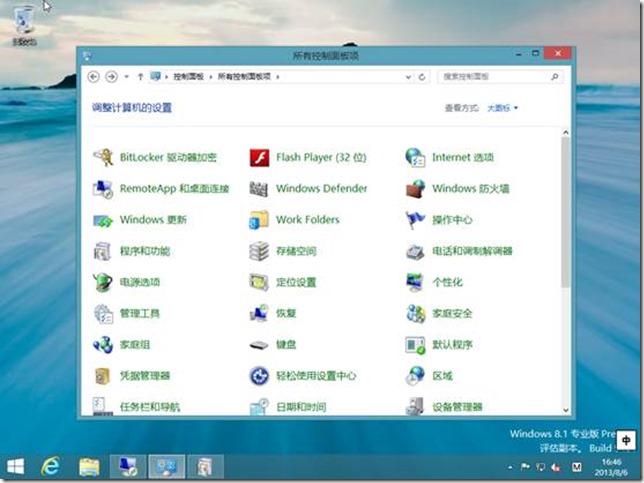Screen dimensions: 644x483
Task: Click the search magnifier icon
Action: (555, 77)
